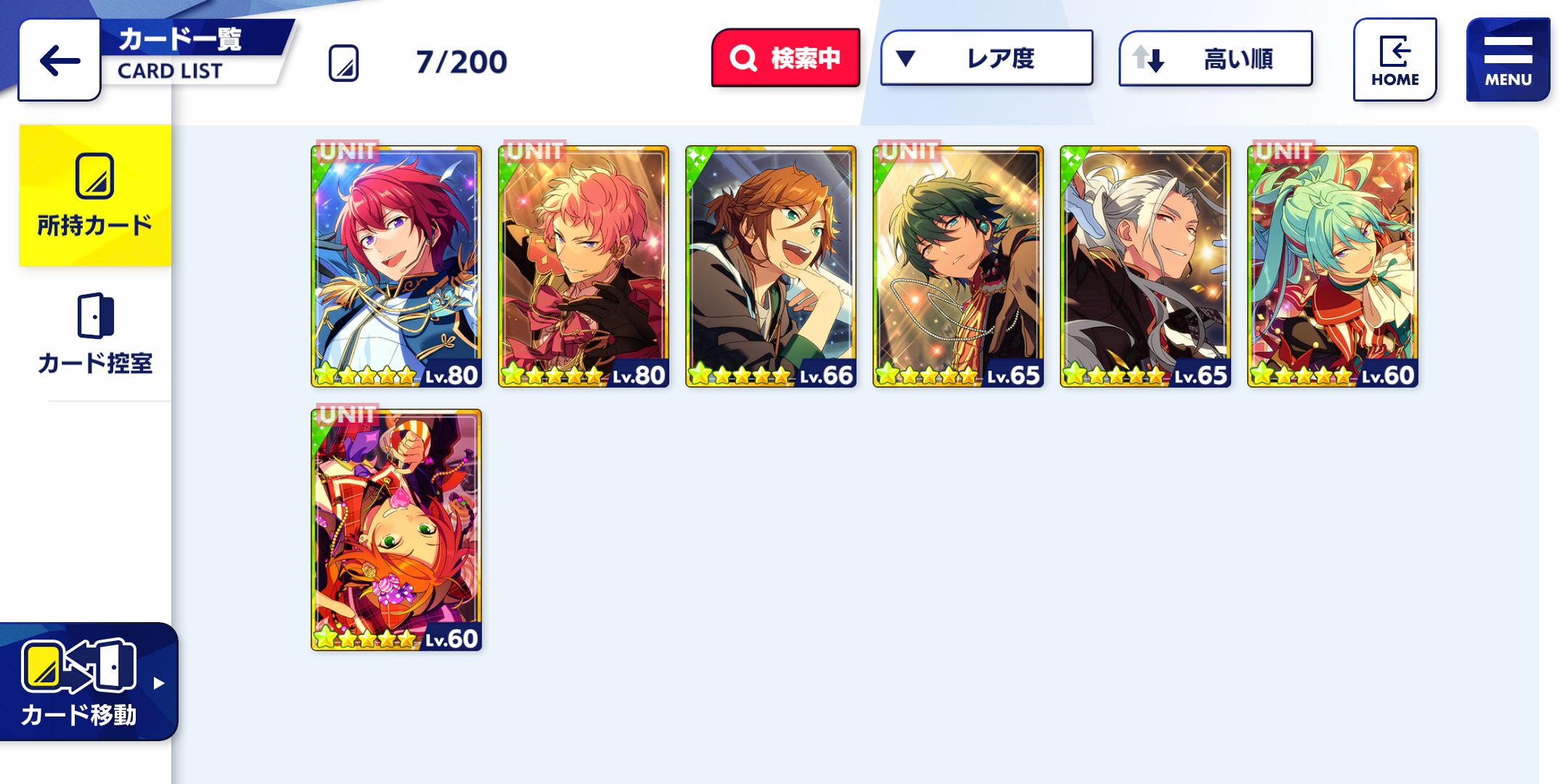This screenshot has width=1568, height=784.
Task: Expand the レア度 sort dropdown
Action: [x=987, y=58]
